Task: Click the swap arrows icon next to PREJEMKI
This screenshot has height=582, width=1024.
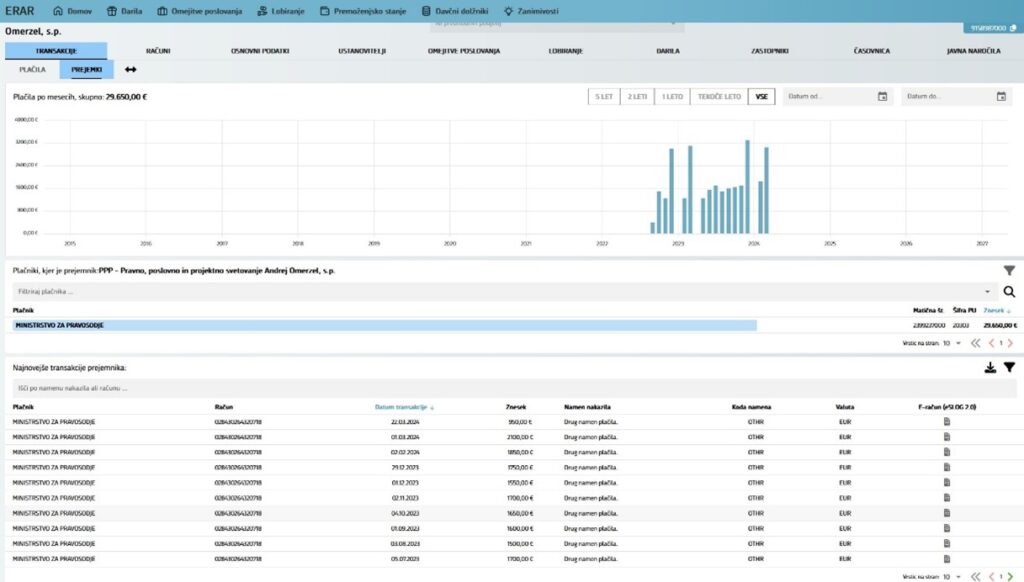Action: click(130, 70)
